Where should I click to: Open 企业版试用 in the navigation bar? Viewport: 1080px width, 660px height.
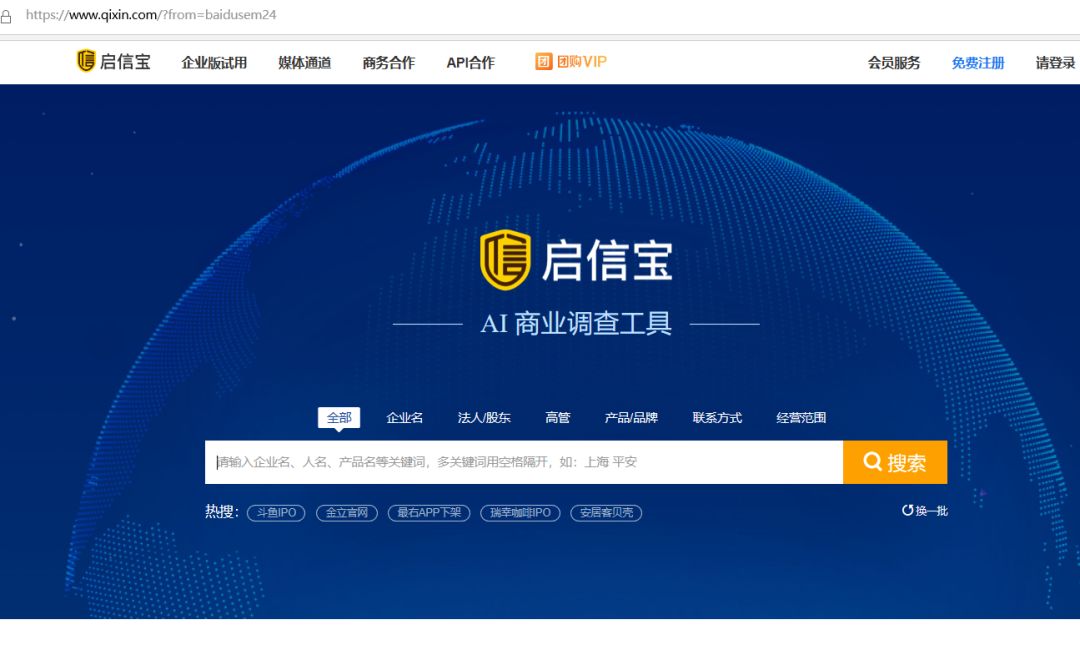tap(214, 63)
